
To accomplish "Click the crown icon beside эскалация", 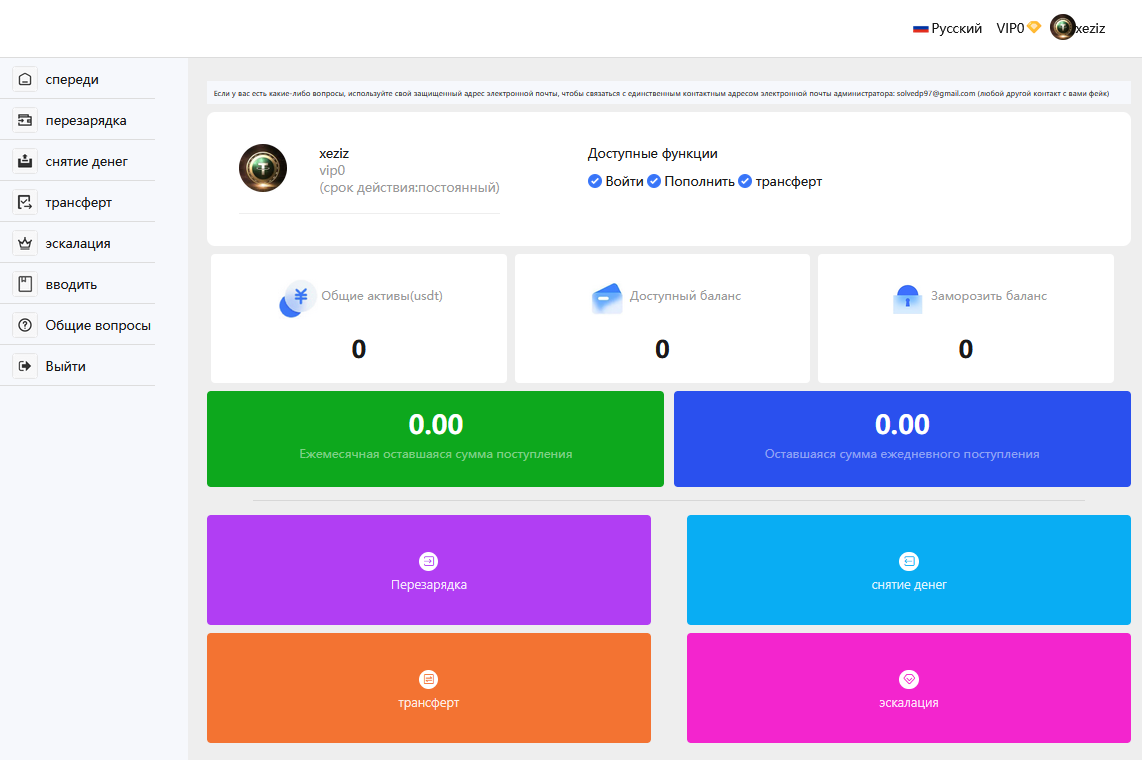I will click(25, 244).
